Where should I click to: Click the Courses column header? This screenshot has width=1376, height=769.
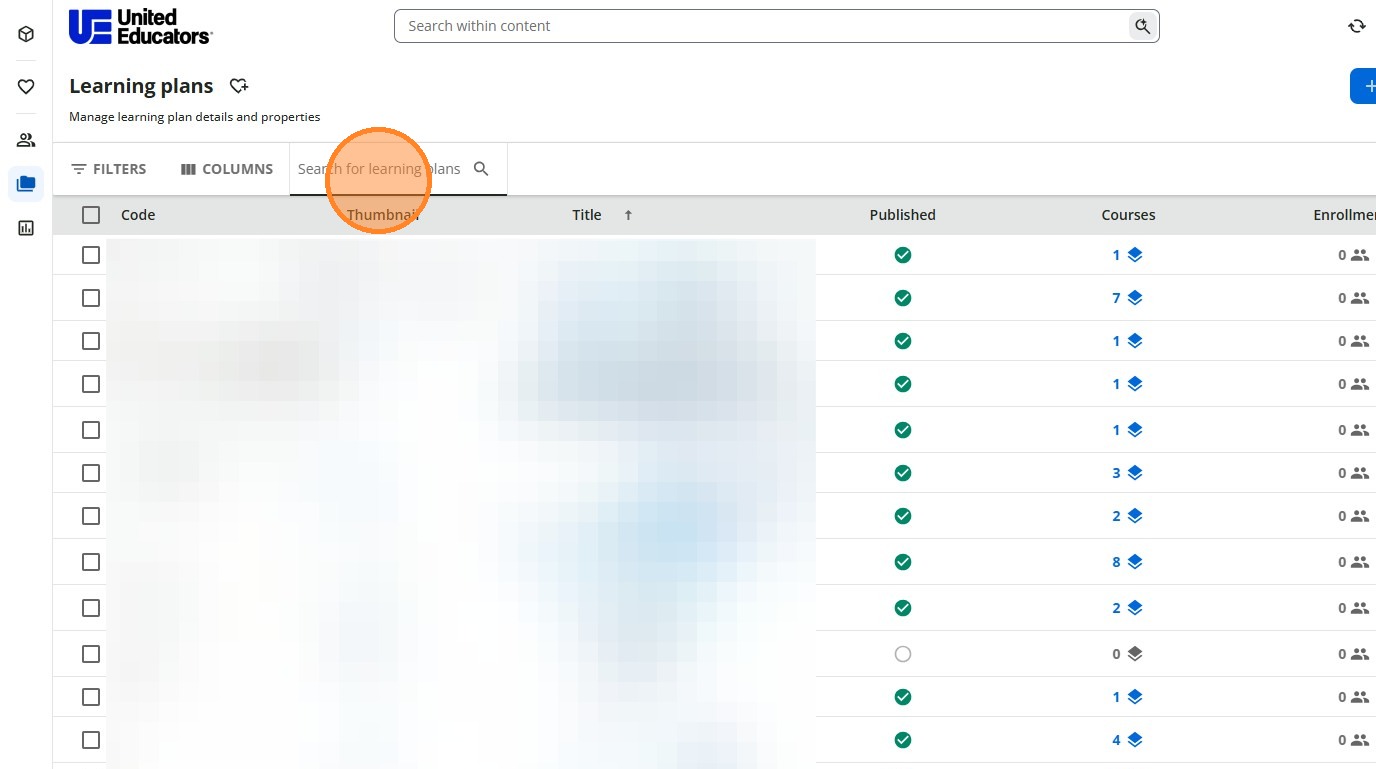click(1128, 215)
